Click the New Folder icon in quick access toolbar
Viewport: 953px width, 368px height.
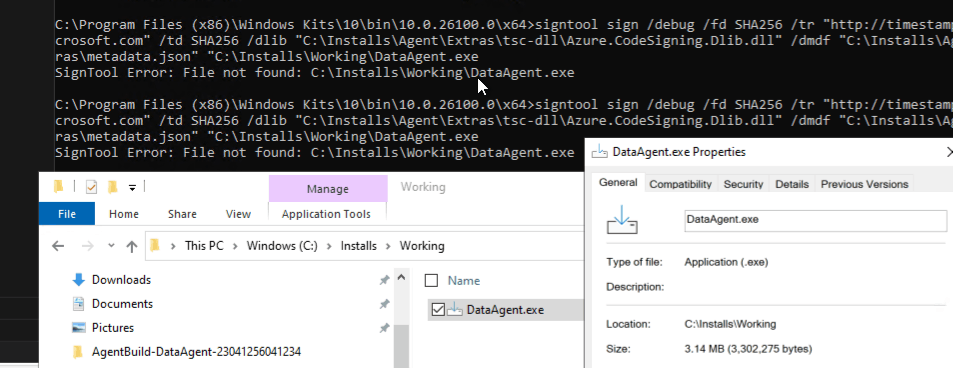point(112,187)
